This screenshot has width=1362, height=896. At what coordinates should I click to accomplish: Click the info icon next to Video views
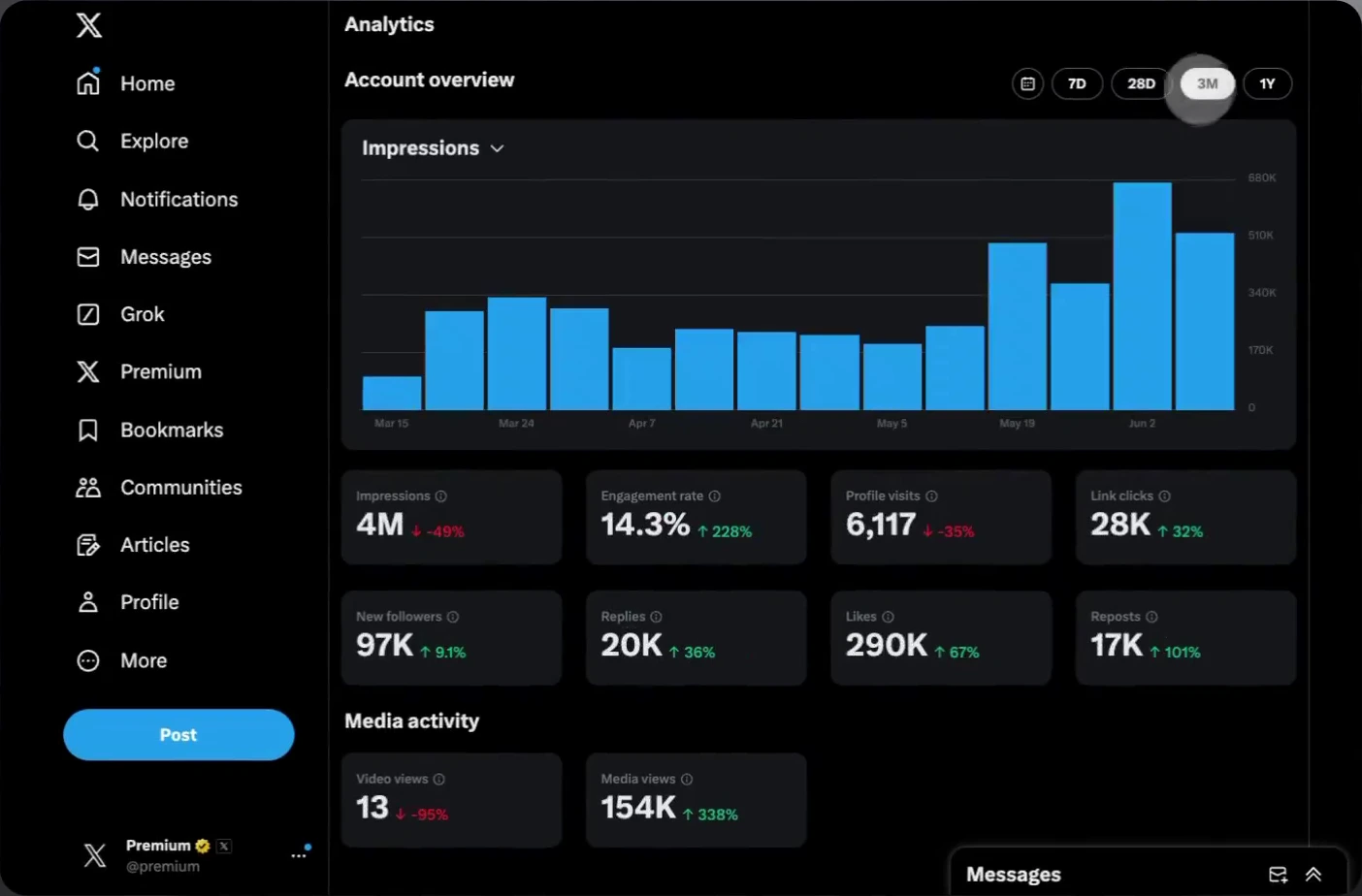pyautogui.click(x=438, y=780)
